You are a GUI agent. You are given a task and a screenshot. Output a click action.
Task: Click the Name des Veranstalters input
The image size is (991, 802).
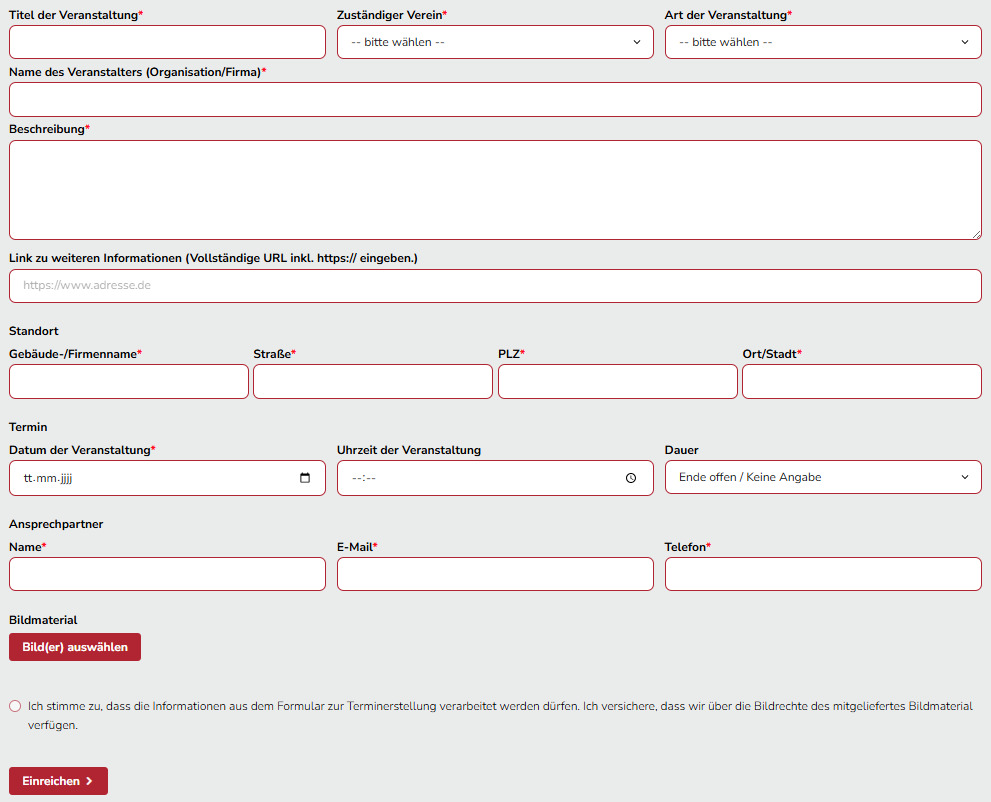tap(495, 100)
